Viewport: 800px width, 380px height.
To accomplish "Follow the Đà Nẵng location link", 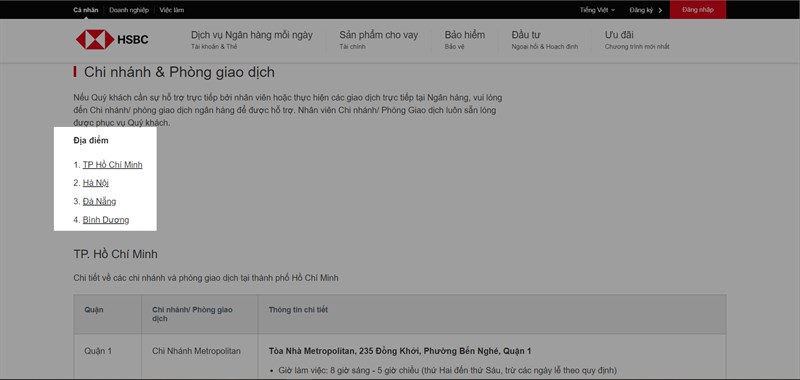I will pyautogui.click(x=99, y=201).
